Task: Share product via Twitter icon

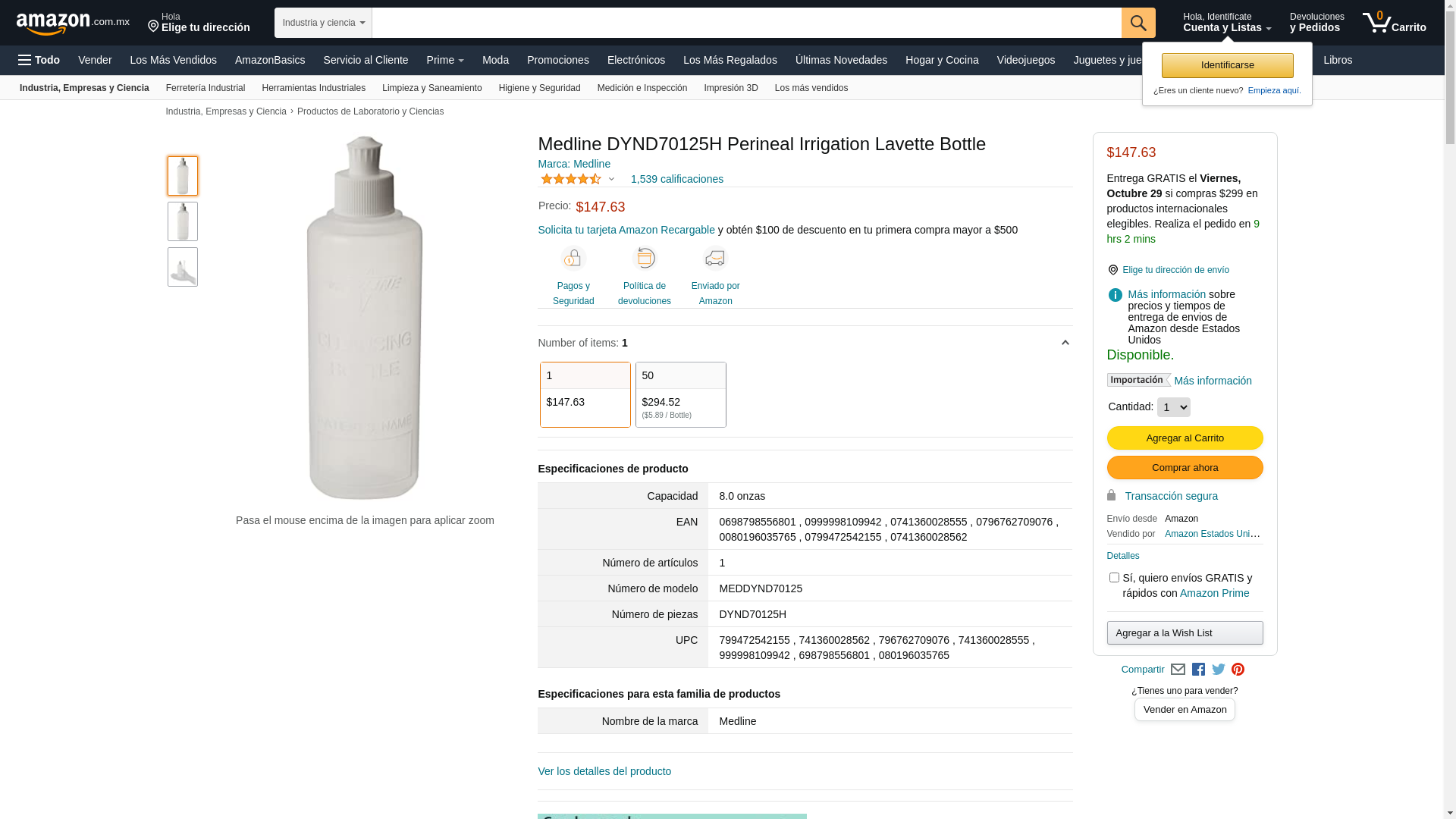Action: pyautogui.click(x=1219, y=670)
